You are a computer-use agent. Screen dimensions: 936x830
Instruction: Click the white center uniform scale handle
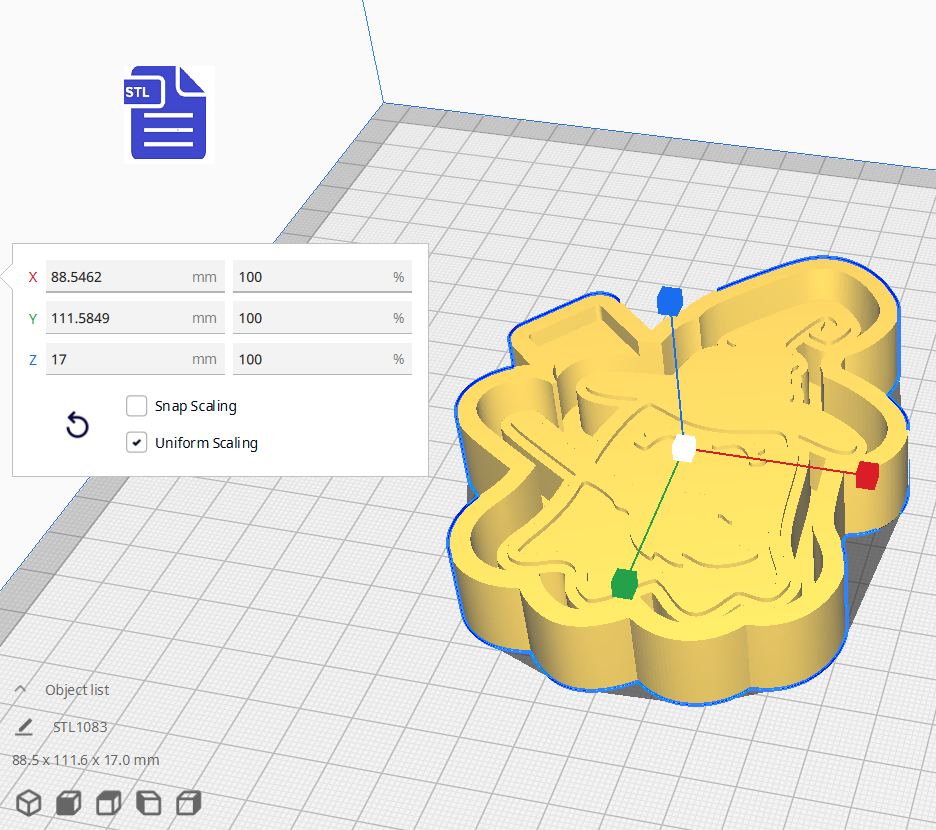(x=684, y=449)
